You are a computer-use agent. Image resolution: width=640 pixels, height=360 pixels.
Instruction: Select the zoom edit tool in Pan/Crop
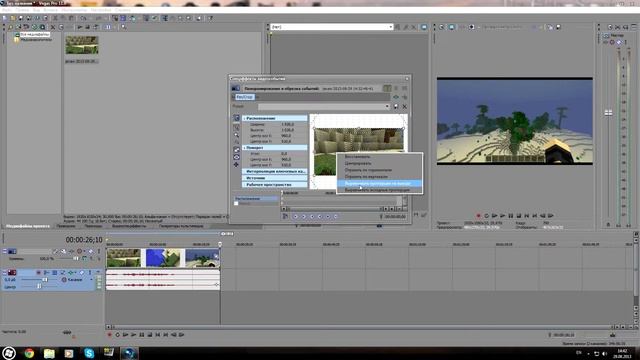click(236, 135)
